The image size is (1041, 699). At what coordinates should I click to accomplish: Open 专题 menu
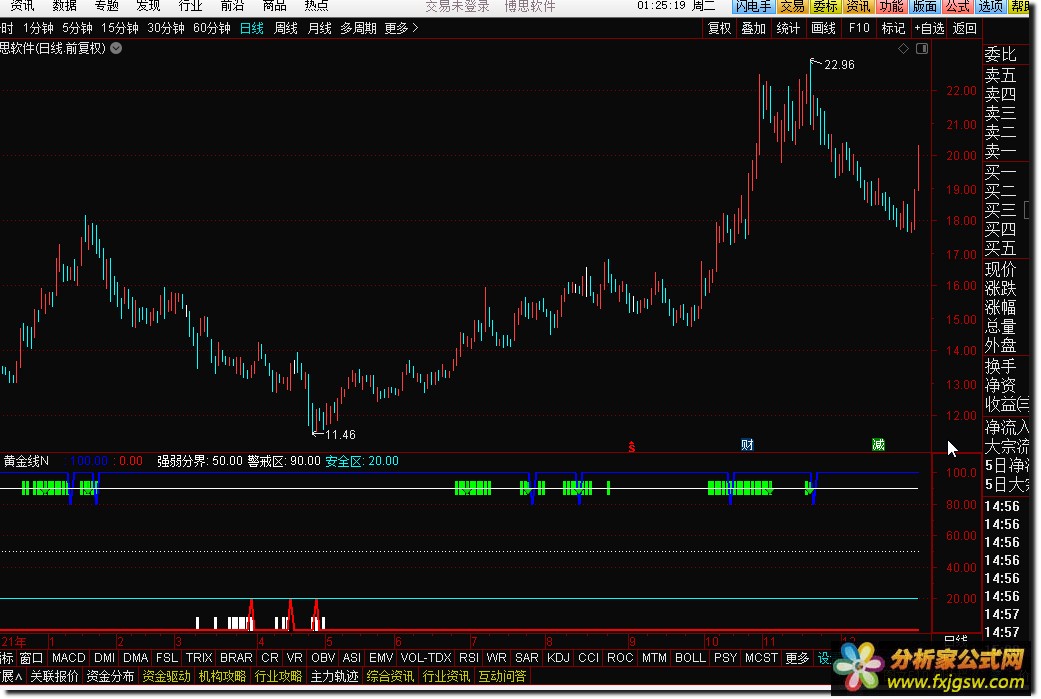click(x=106, y=6)
